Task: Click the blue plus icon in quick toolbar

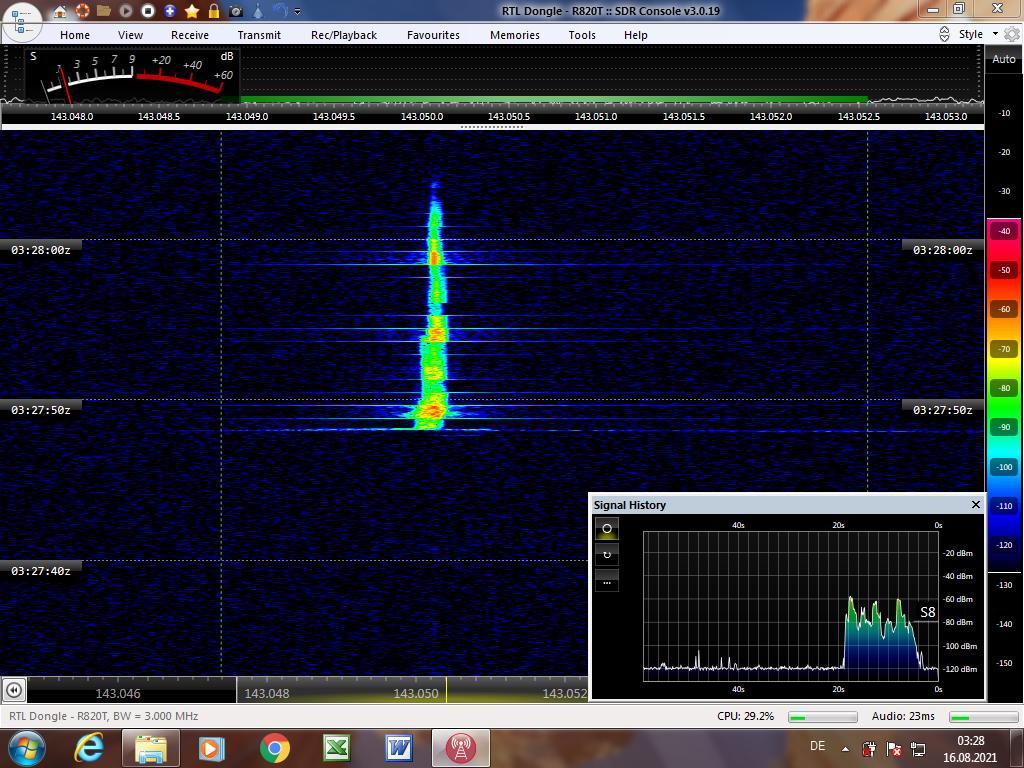Action: 170,11
